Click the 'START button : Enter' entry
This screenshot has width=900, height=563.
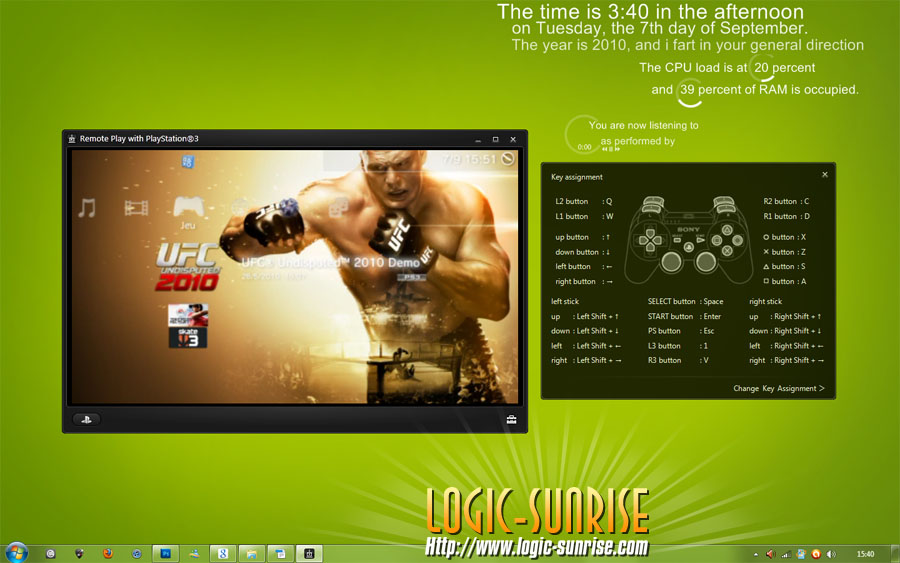point(684,316)
